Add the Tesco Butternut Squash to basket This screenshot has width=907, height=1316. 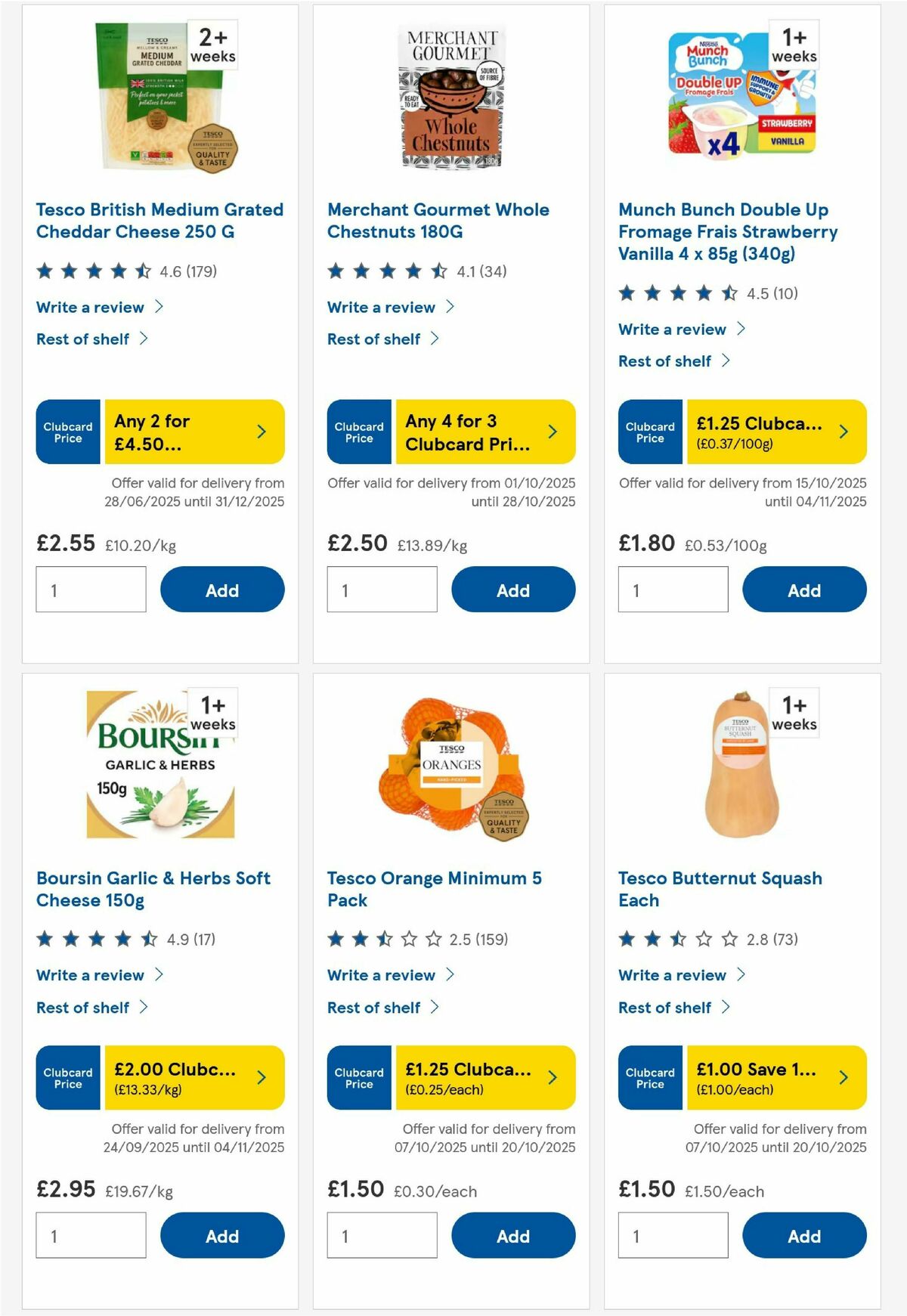(804, 1235)
